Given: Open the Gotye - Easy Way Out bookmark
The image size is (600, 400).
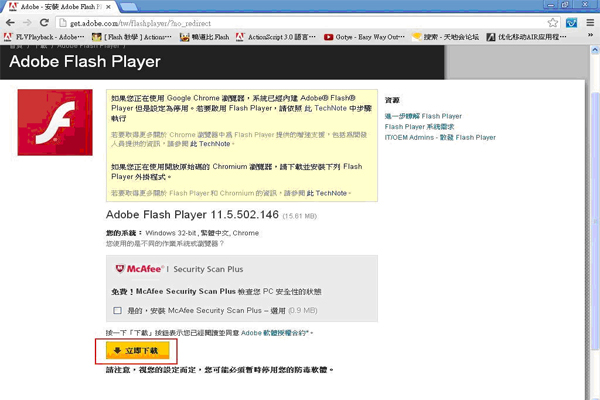Looking at the screenshot, I should (x=364, y=37).
